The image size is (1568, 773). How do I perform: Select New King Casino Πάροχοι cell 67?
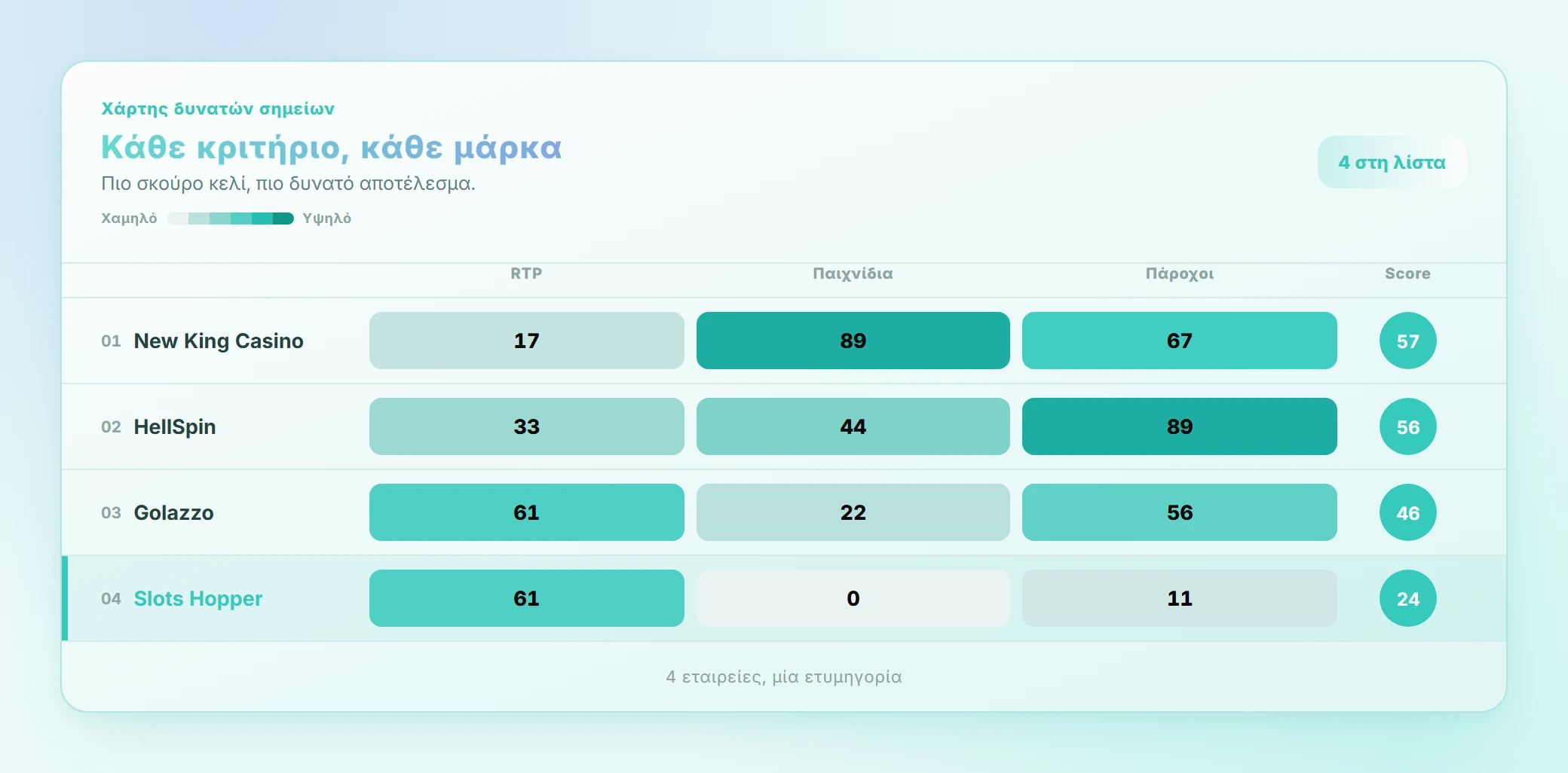(1180, 341)
